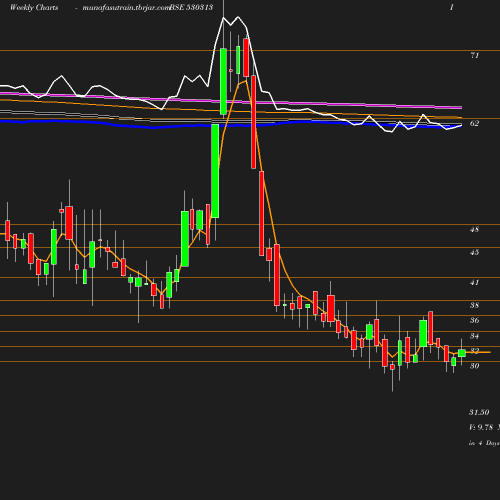Select the 48 price level label
Viewport: 500px width, 500px height.
(474, 229)
